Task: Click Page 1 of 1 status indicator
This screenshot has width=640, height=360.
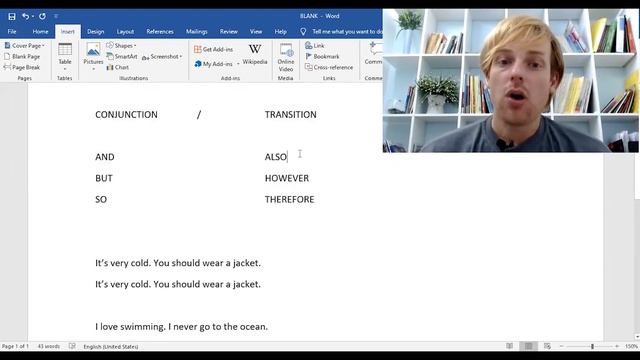Action: tap(16, 347)
